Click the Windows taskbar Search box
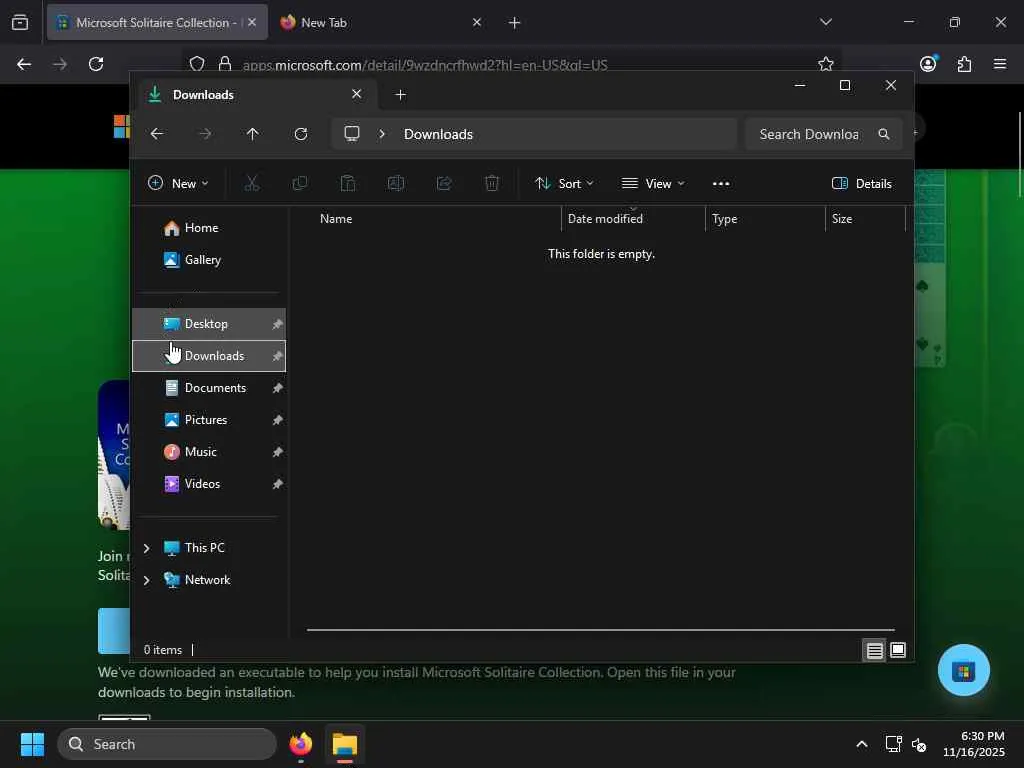Screen dimensions: 1024x768 pos(167,744)
